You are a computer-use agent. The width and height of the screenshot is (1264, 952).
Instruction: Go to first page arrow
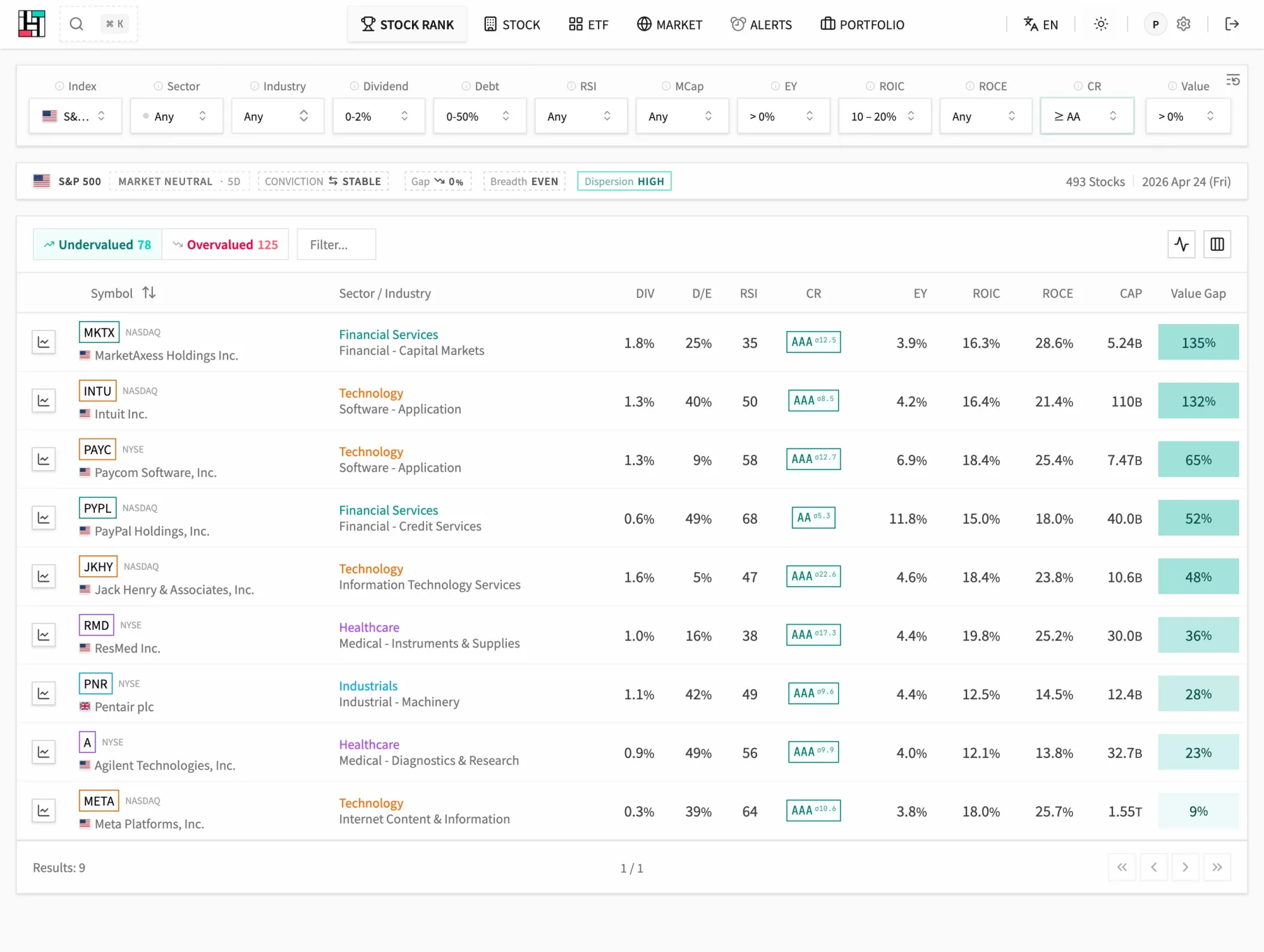tap(1122, 867)
